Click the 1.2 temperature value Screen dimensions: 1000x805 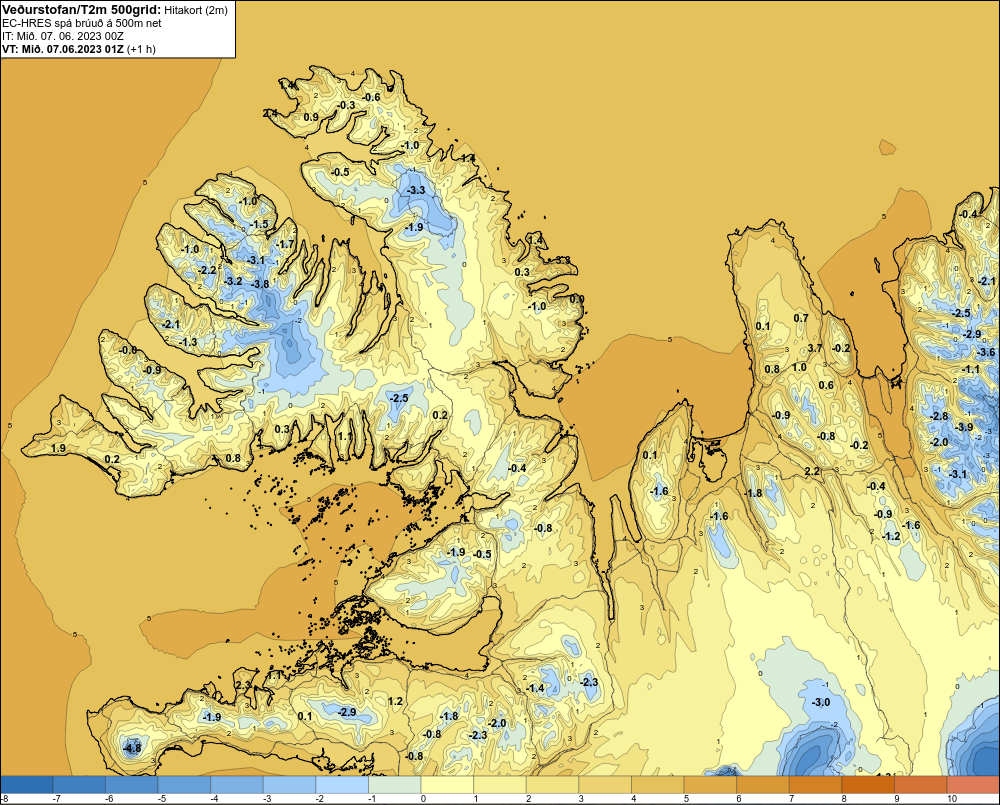(x=395, y=702)
